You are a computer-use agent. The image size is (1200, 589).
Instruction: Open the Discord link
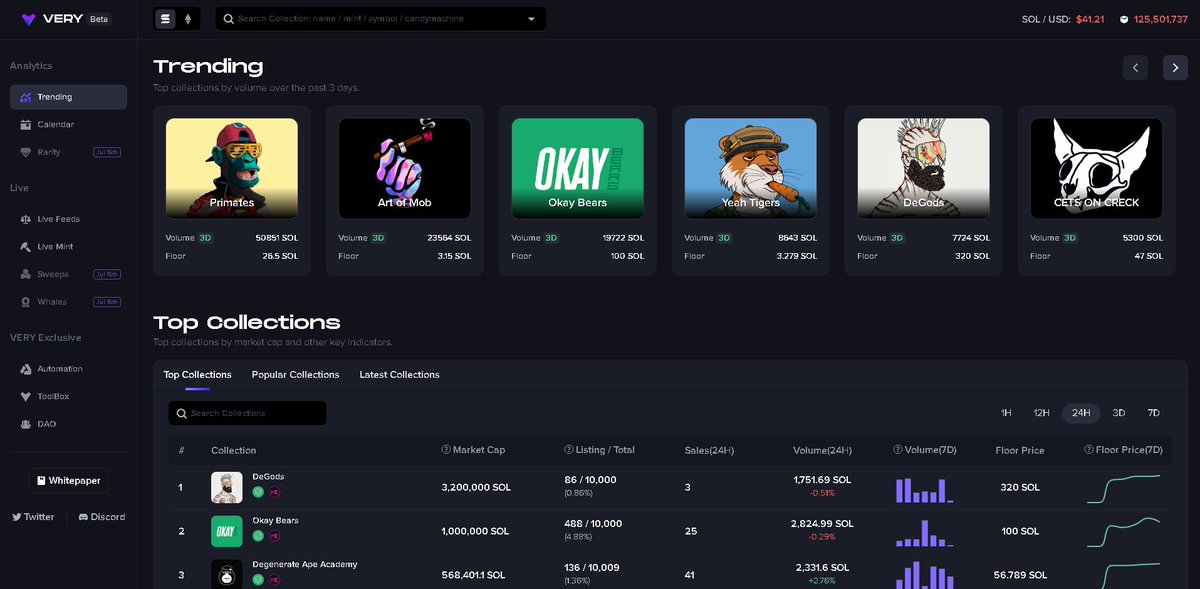[x=101, y=517]
